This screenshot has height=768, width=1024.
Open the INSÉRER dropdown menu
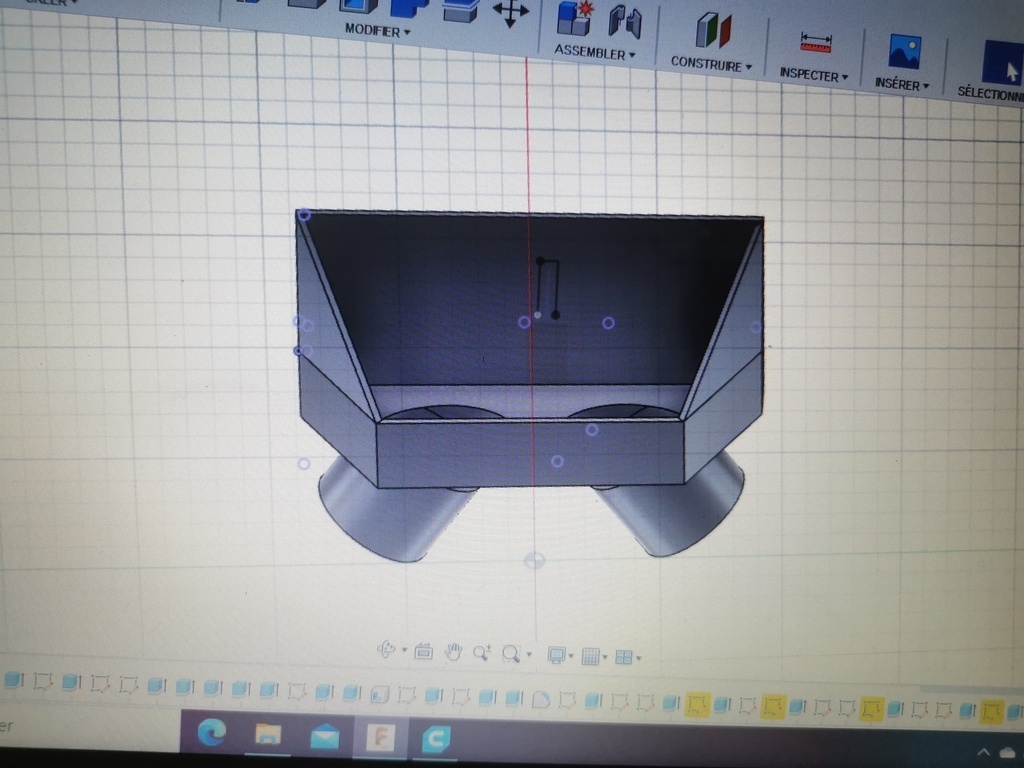(901, 84)
